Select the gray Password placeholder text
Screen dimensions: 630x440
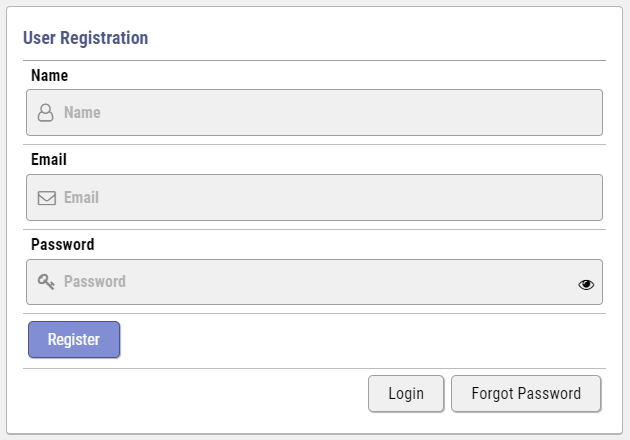[95, 281]
